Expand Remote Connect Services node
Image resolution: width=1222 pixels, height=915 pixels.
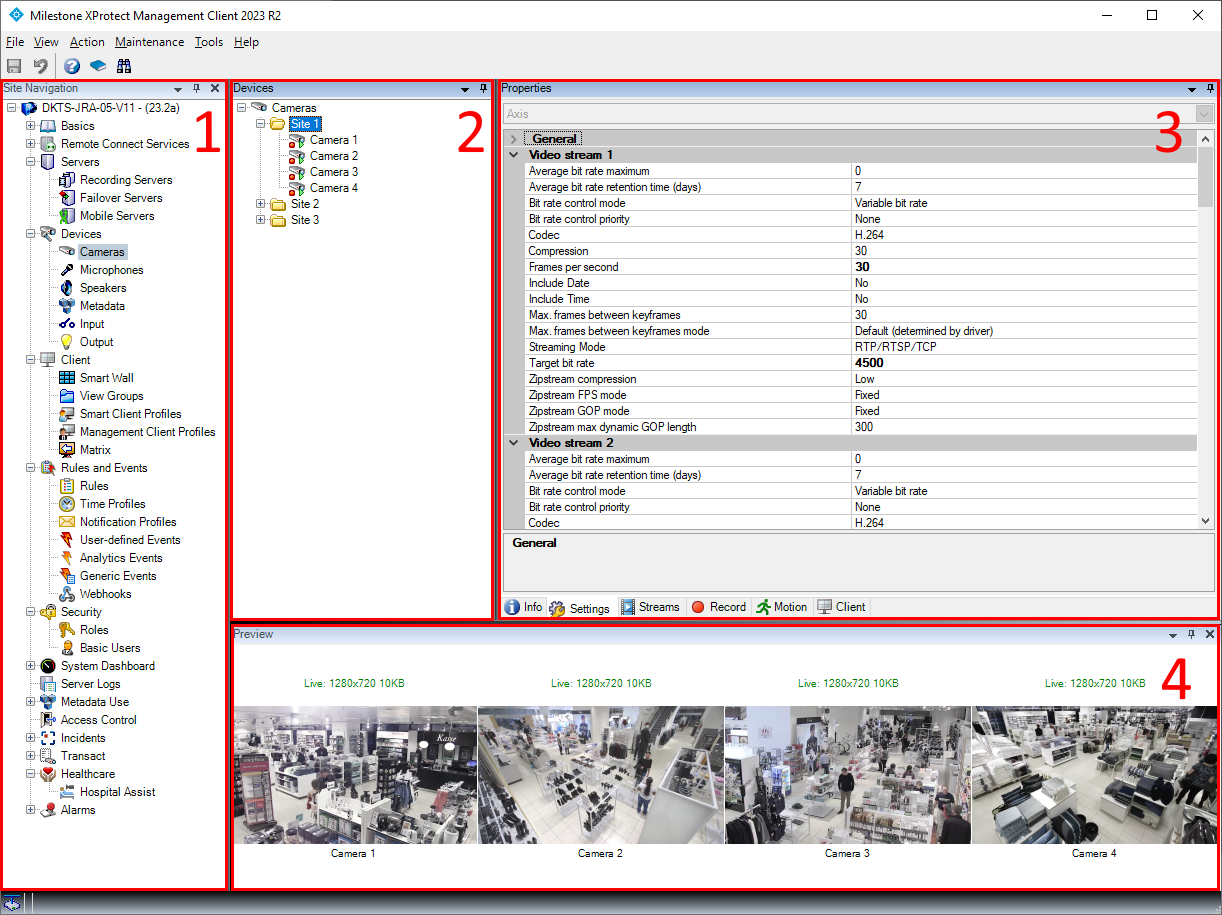pos(30,143)
